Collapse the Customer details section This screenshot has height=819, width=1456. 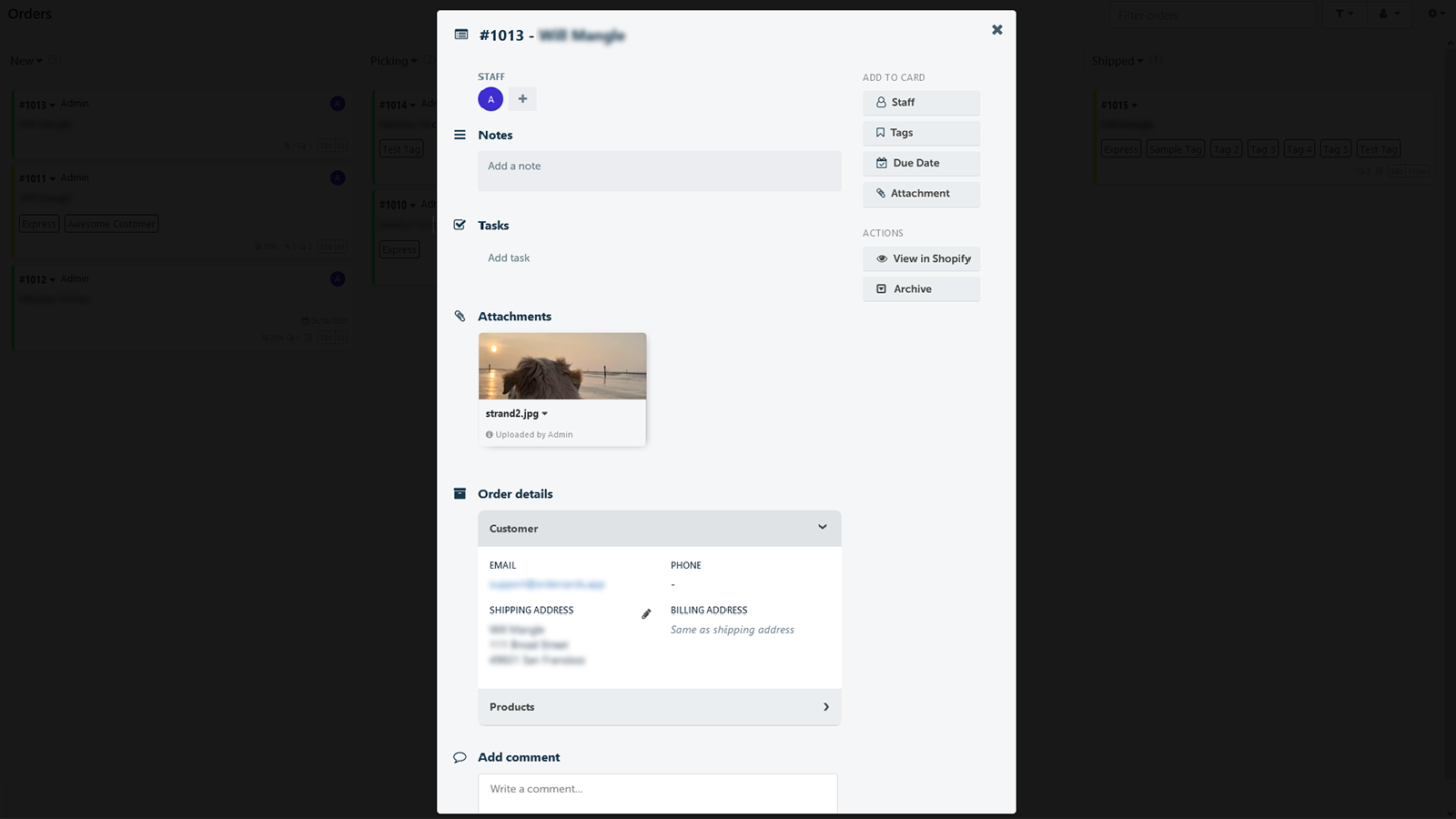(823, 528)
